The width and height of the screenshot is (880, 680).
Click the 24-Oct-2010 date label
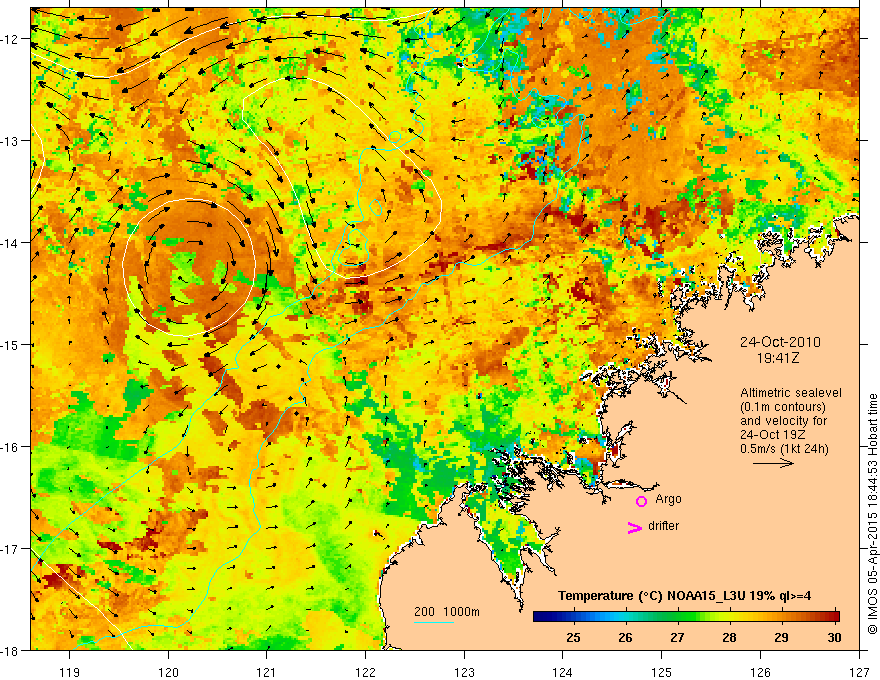pyautogui.click(x=780, y=342)
